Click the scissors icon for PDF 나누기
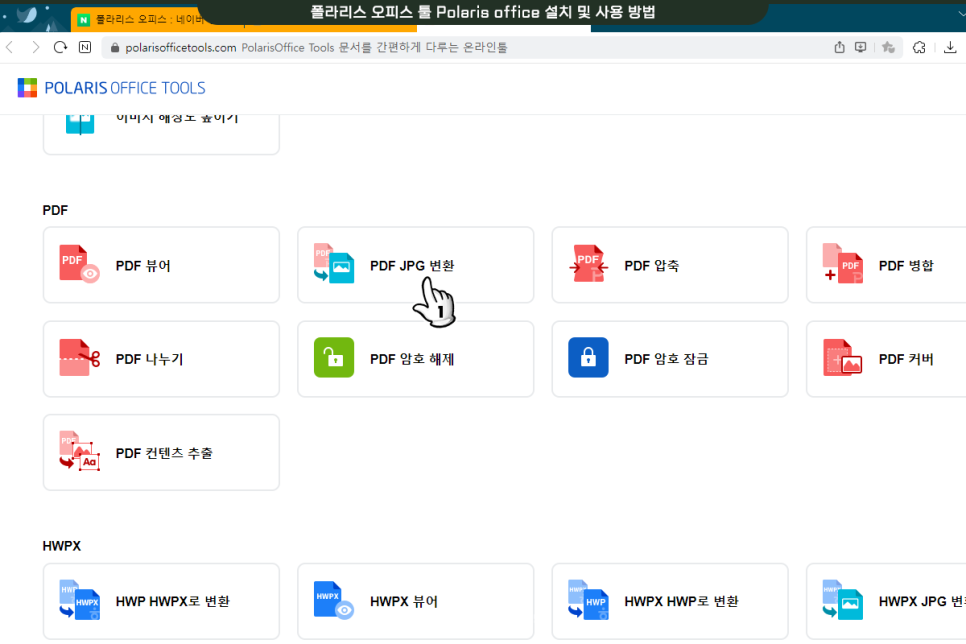Image resolution: width=966 pixels, height=644 pixels. 78,359
